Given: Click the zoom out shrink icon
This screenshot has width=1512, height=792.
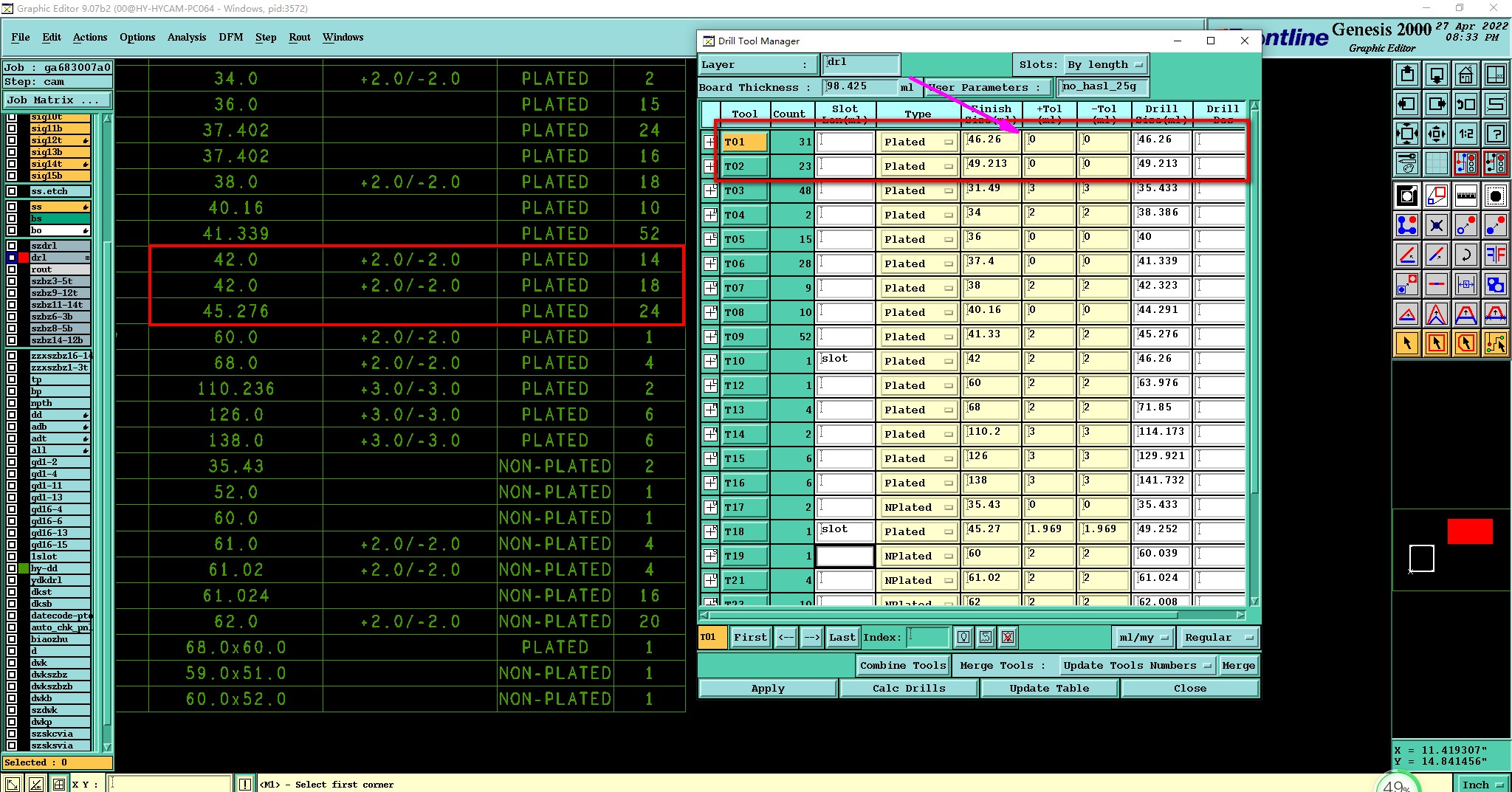Looking at the screenshot, I should tap(1437, 134).
